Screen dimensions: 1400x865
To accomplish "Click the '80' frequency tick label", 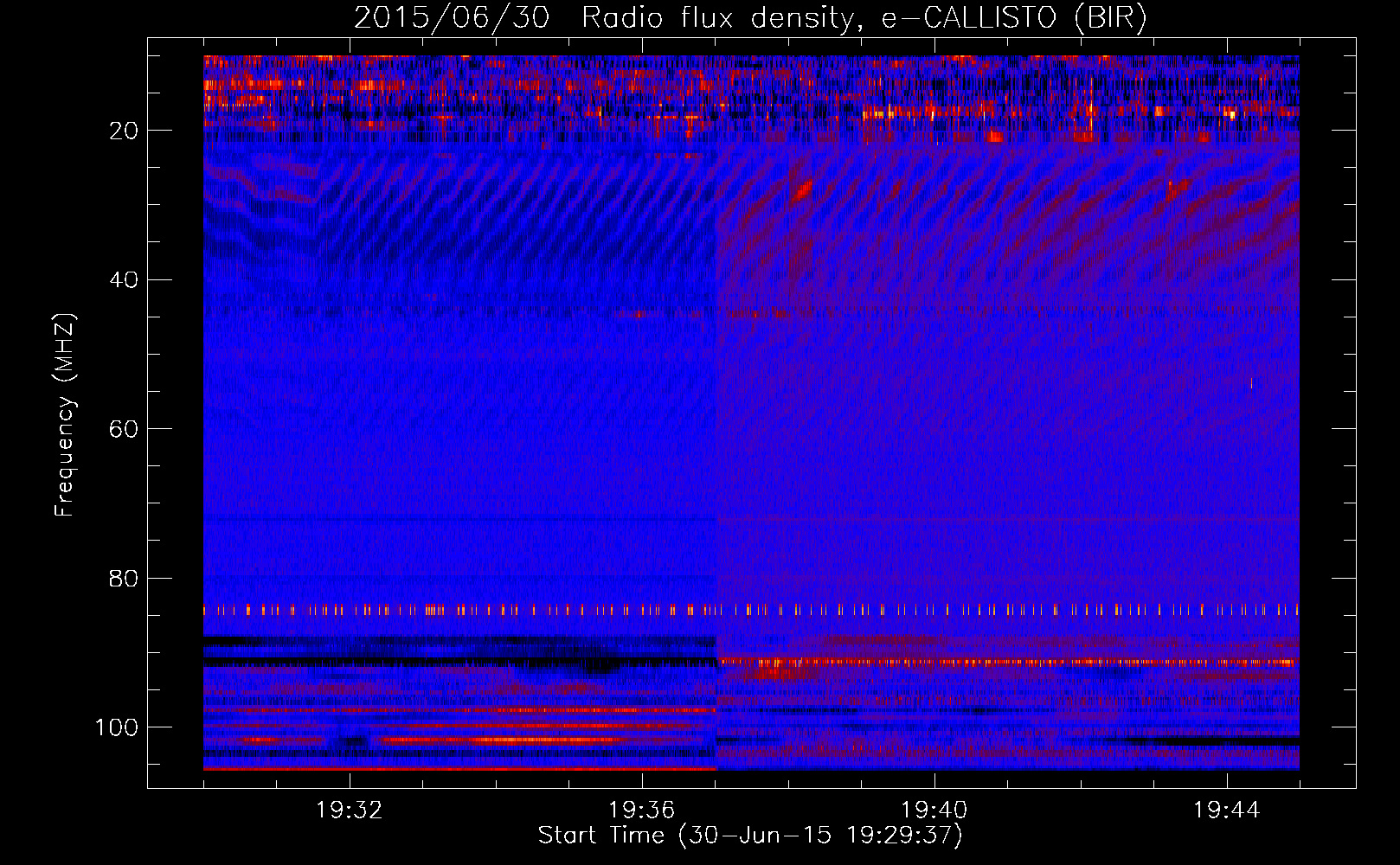I will click(125, 578).
